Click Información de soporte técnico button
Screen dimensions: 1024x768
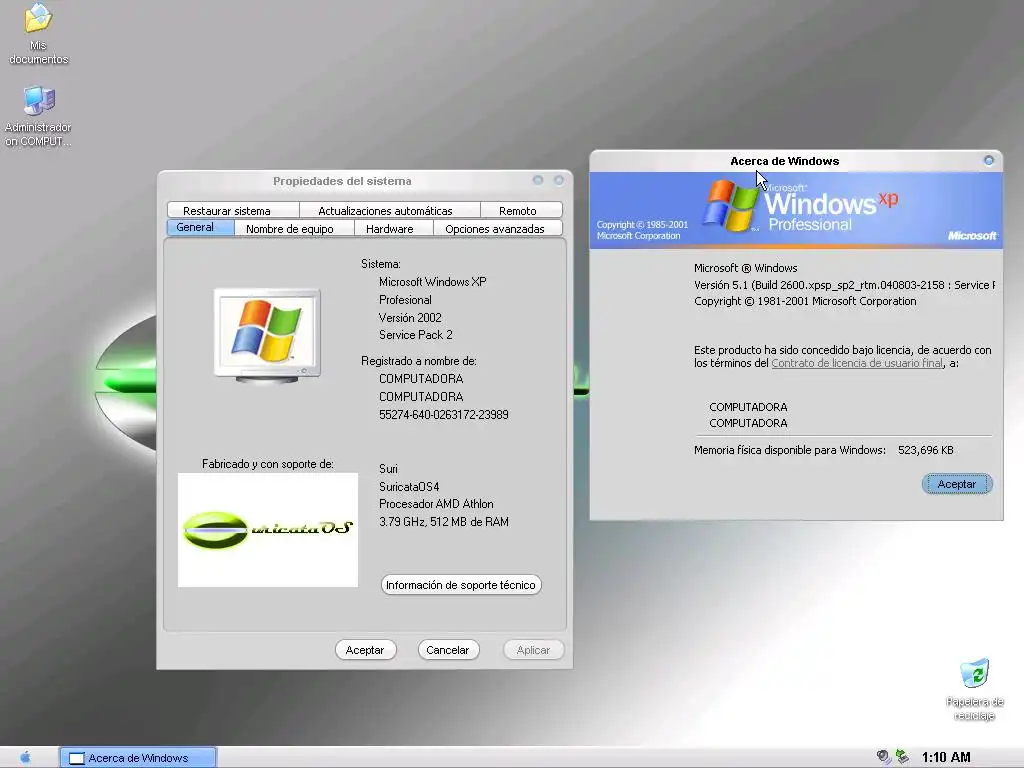pos(461,585)
